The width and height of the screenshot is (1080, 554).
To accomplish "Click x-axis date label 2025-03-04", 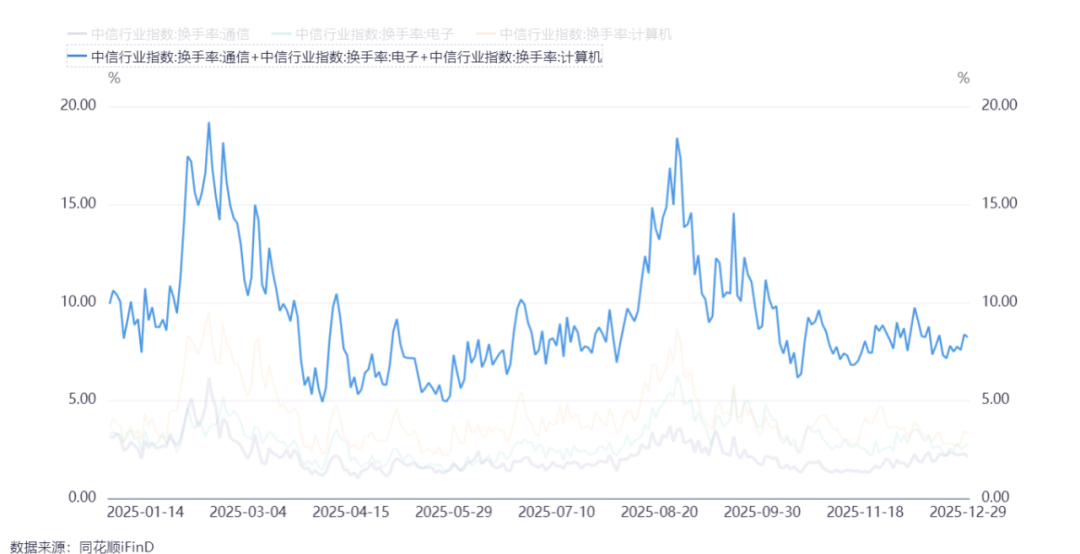I will (247, 512).
